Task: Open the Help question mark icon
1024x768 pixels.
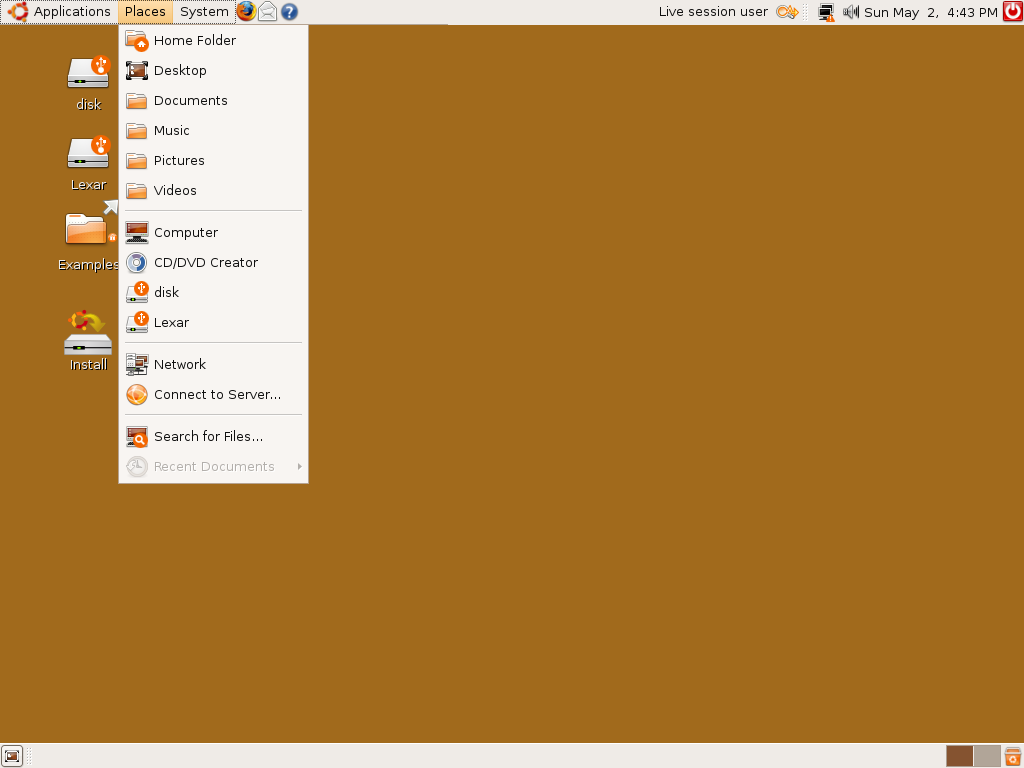Action: [289, 12]
